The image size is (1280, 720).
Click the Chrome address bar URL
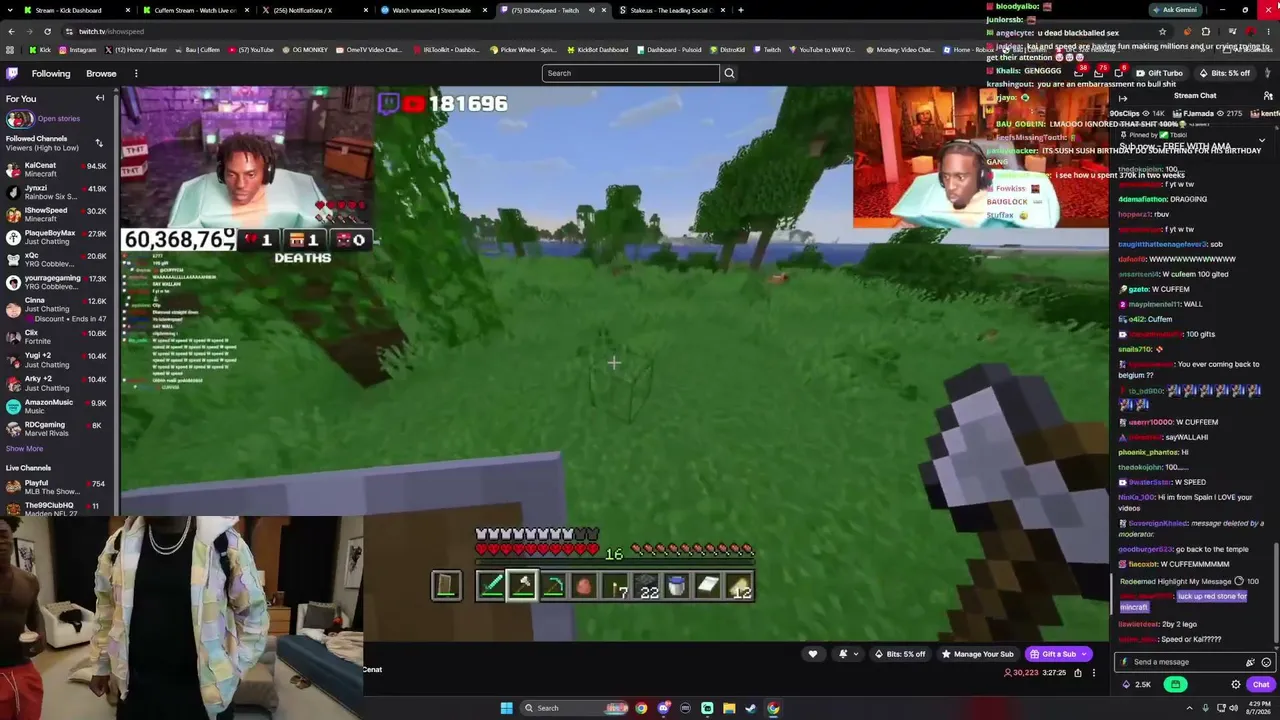coord(111,31)
